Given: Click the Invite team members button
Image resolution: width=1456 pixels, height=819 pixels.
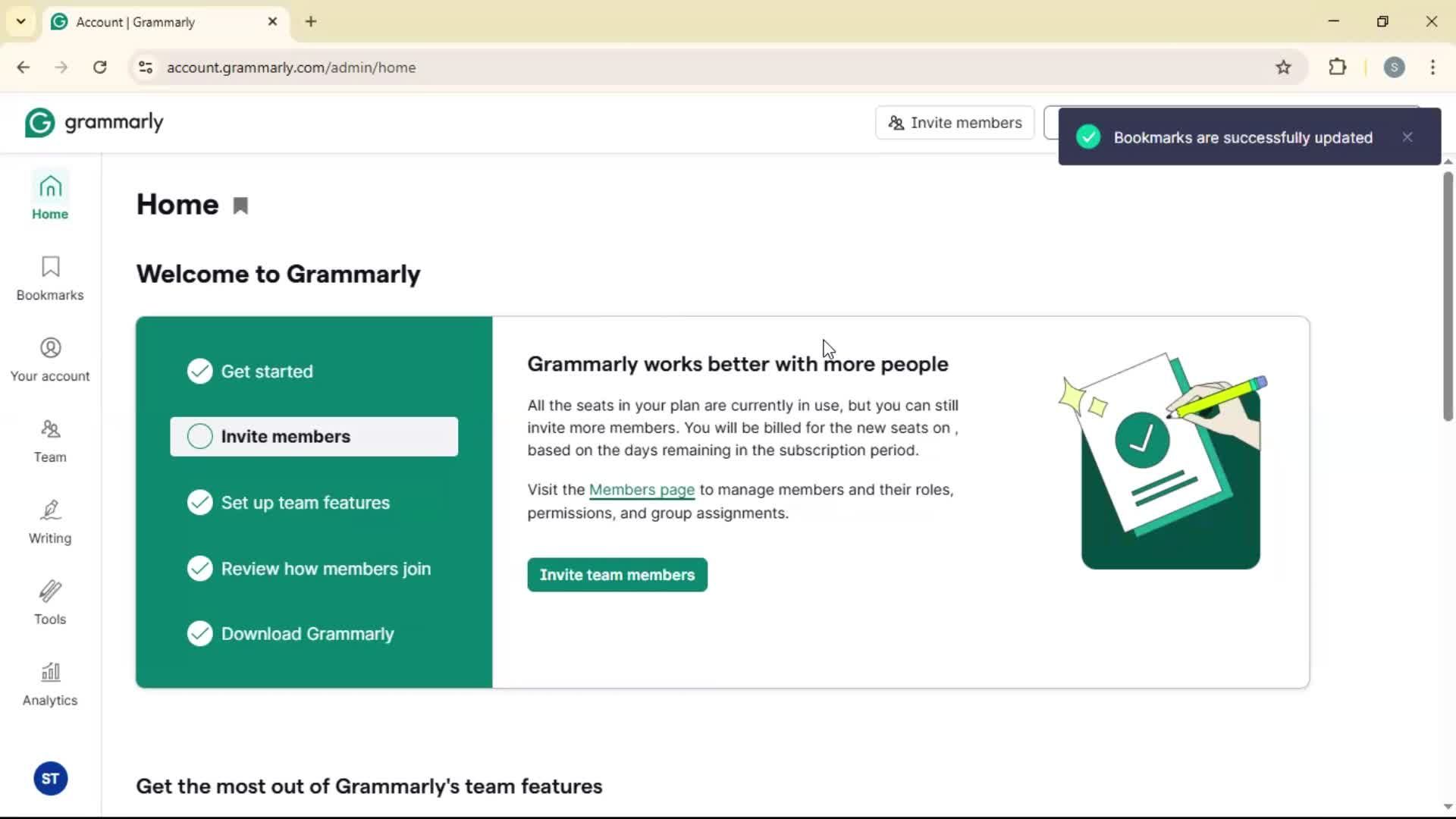Looking at the screenshot, I should [x=617, y=575].
